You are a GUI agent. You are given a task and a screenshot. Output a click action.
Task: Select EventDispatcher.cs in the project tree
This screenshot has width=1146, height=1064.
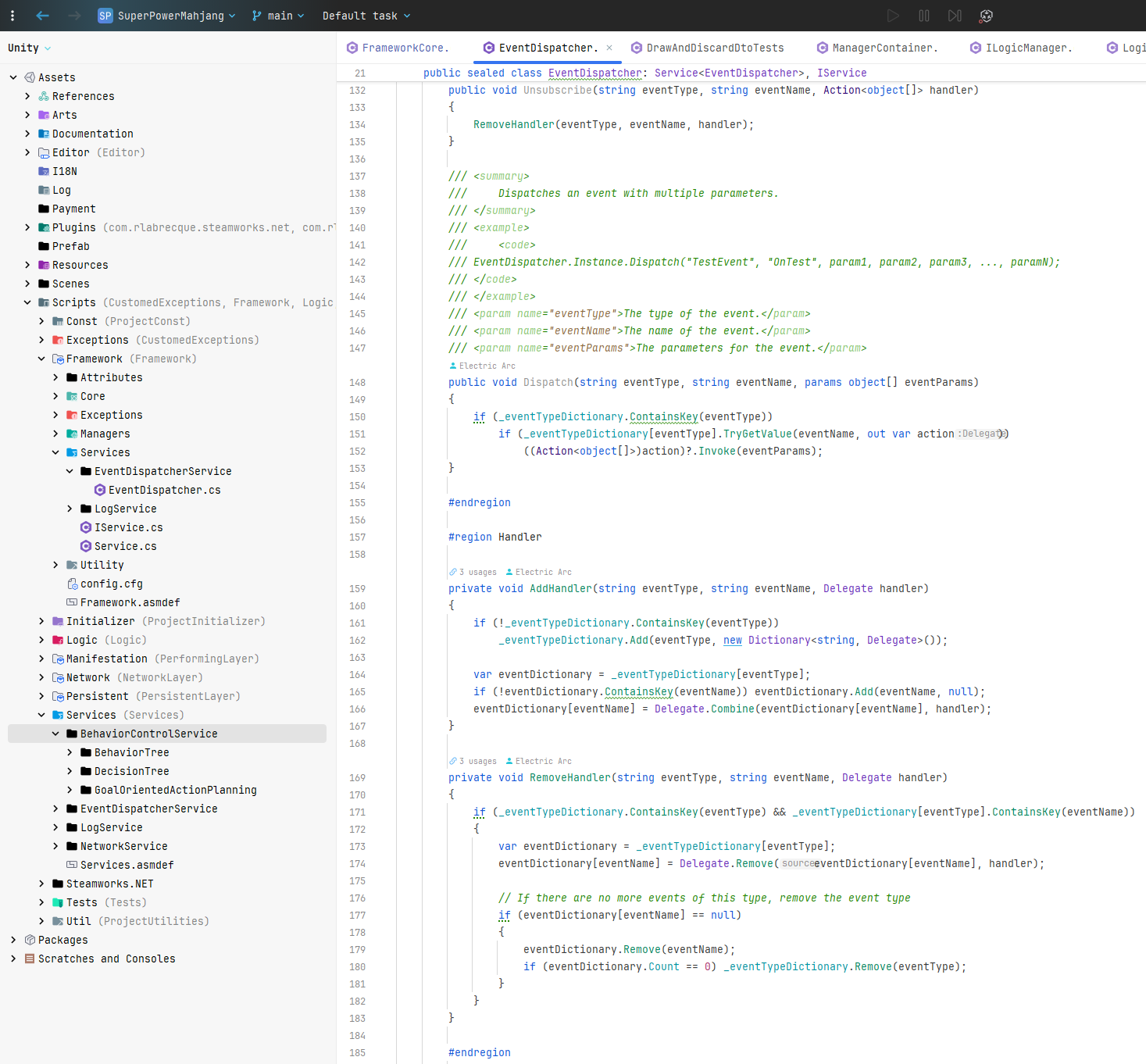click(x=164, y=490)
